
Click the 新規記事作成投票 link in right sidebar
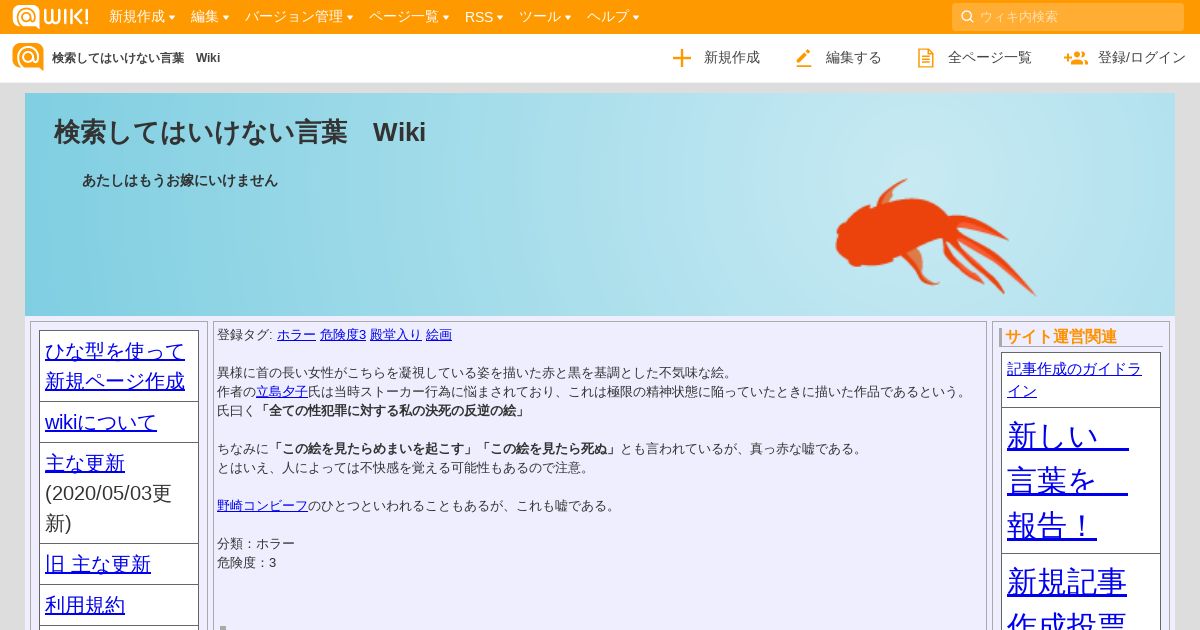(x=1067, y=598)
